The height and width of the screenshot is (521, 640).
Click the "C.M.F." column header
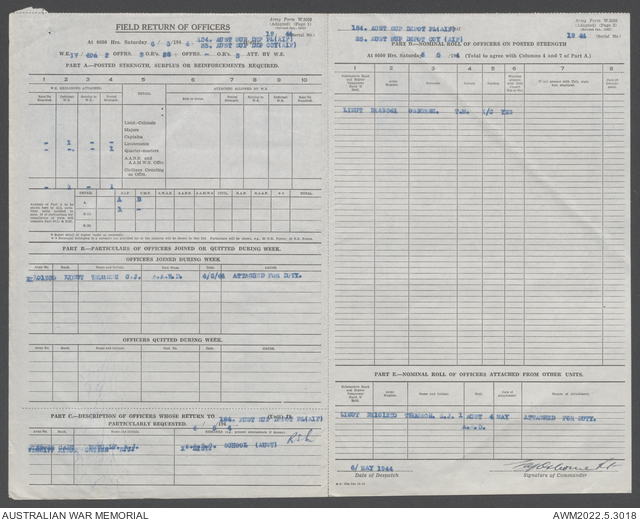pos(145,193)
